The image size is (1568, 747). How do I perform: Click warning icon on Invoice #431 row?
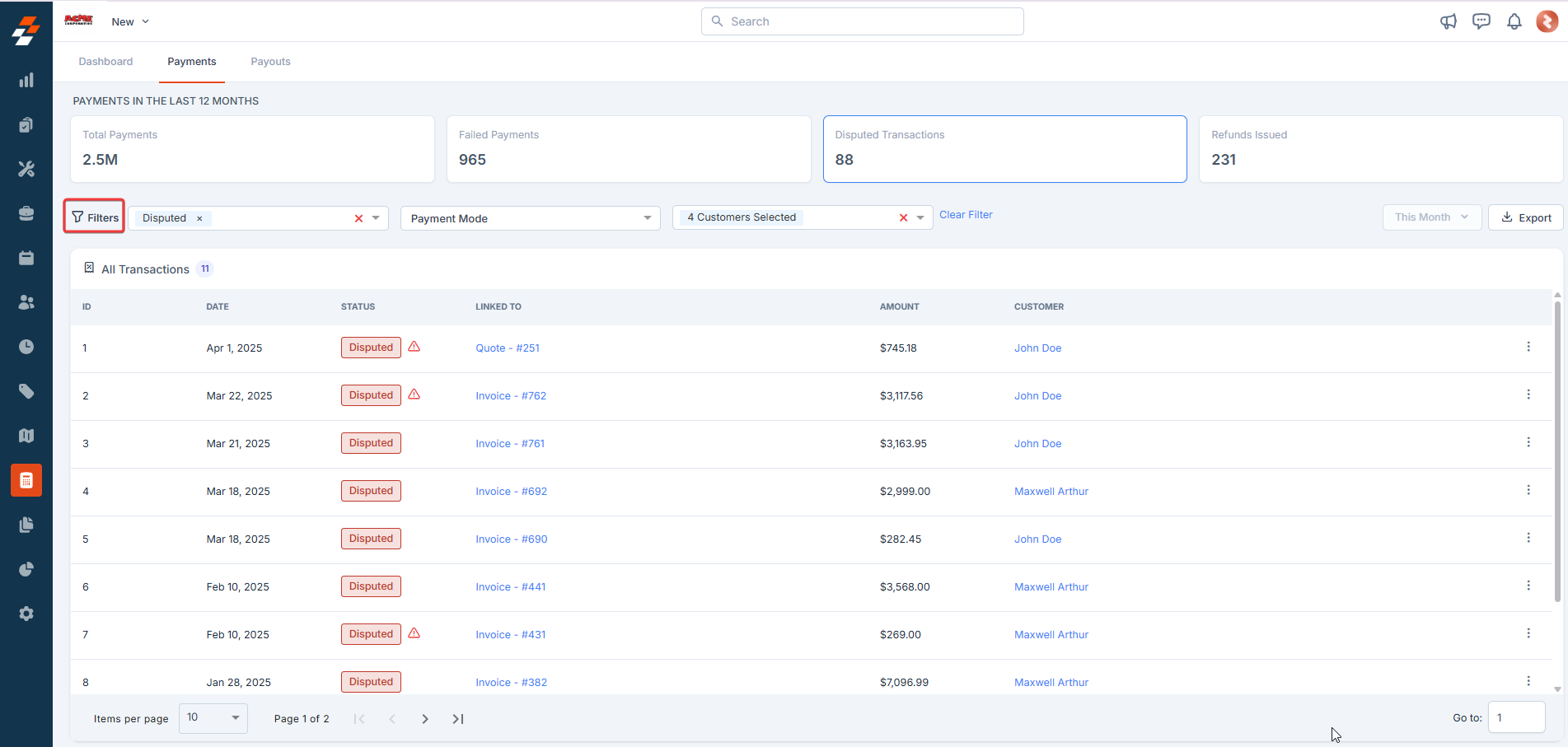click(x=414, y=633)
